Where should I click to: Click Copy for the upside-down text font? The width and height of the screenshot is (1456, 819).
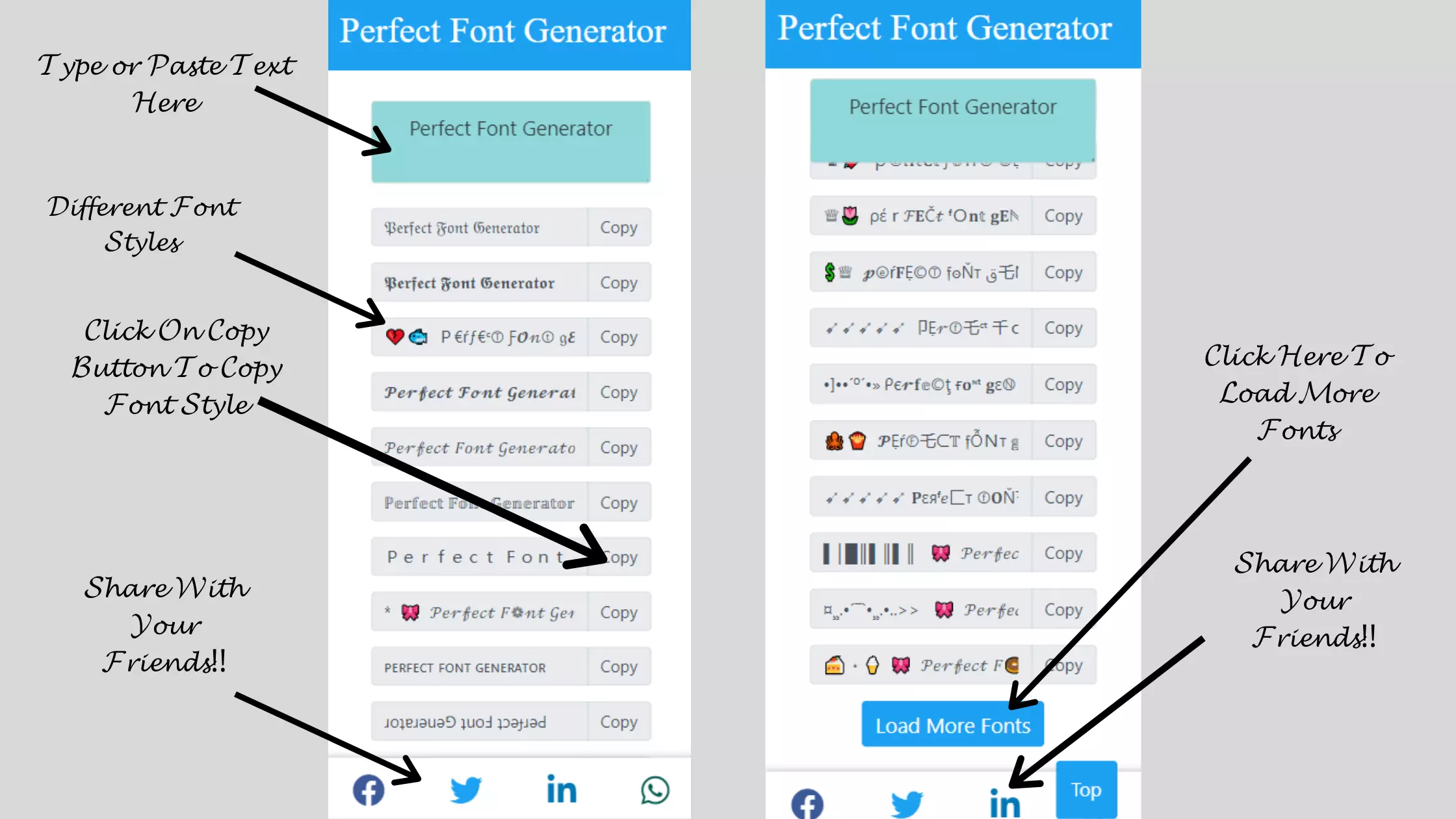(618, 721)
